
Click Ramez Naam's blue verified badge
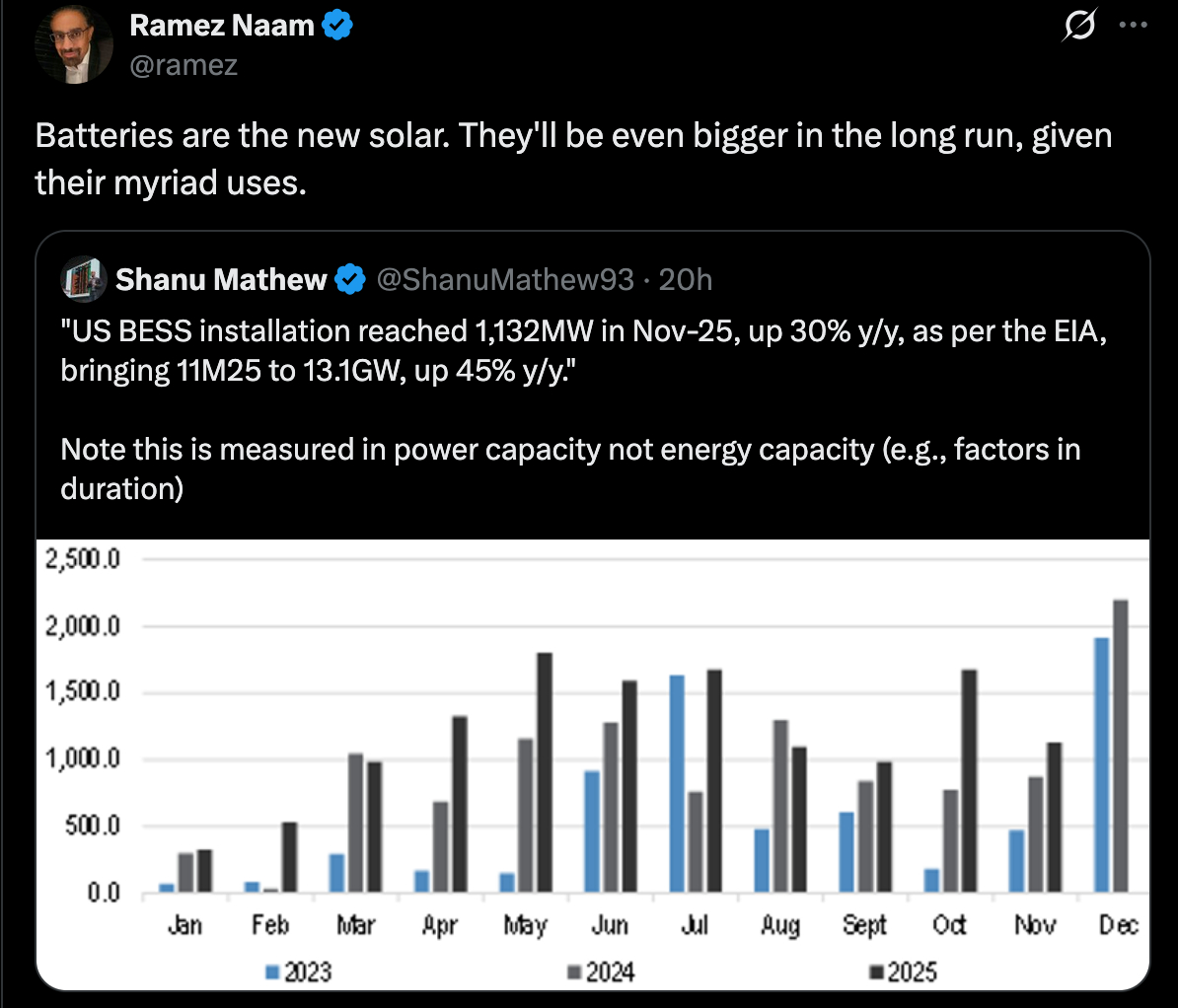click(337, 26)
